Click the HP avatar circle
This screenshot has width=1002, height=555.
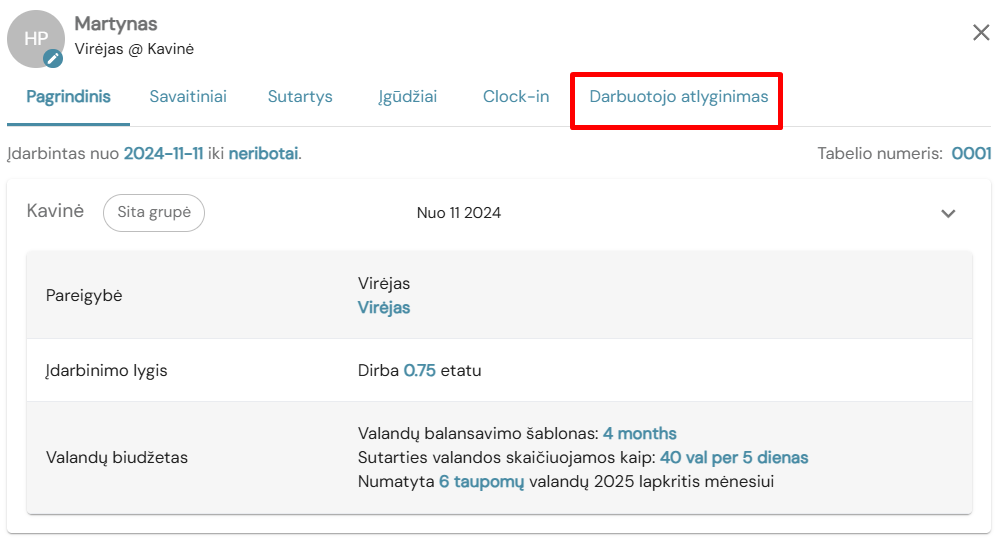click(36, 39)
